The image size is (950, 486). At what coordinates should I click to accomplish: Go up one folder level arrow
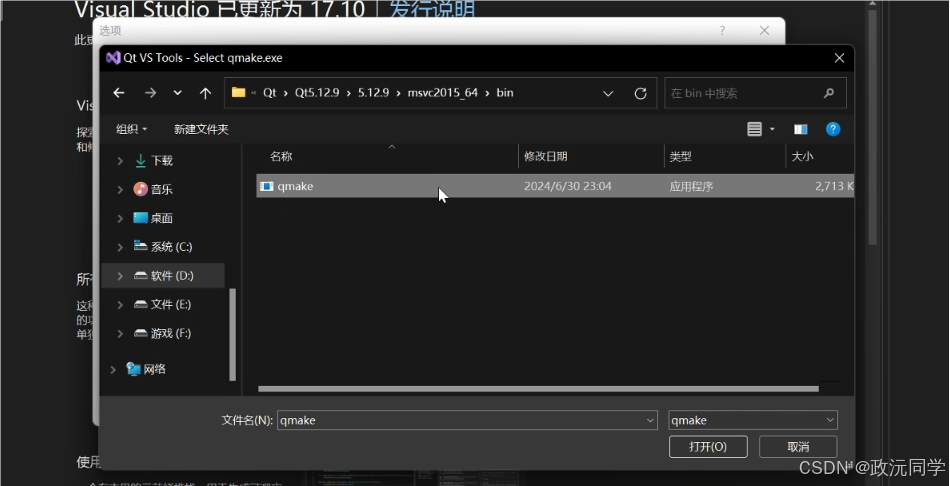point(205,93)
